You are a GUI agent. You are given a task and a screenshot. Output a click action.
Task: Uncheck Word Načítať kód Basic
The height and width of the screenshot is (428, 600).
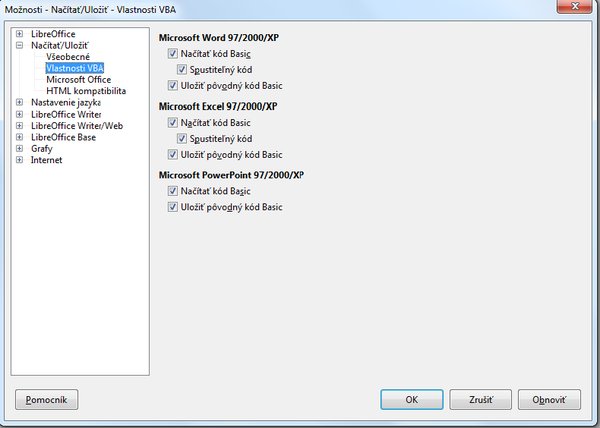[x=173, y=54]
